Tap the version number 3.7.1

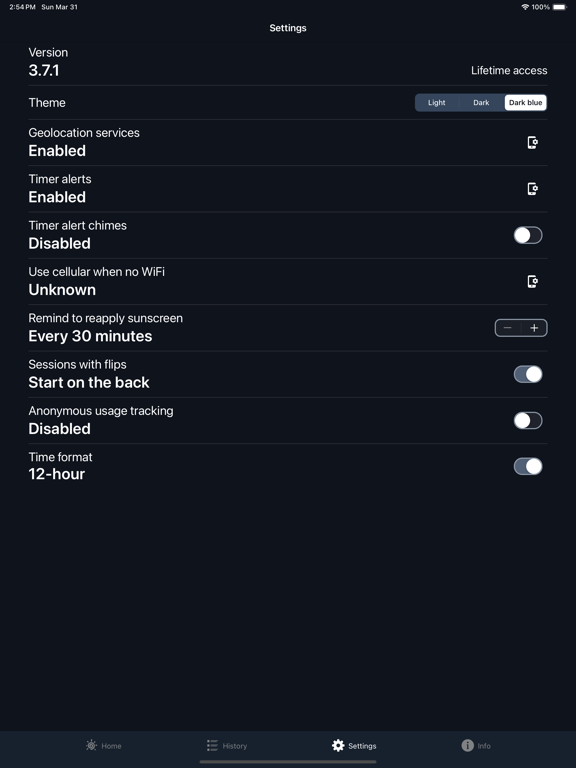[x=44, y=71]
